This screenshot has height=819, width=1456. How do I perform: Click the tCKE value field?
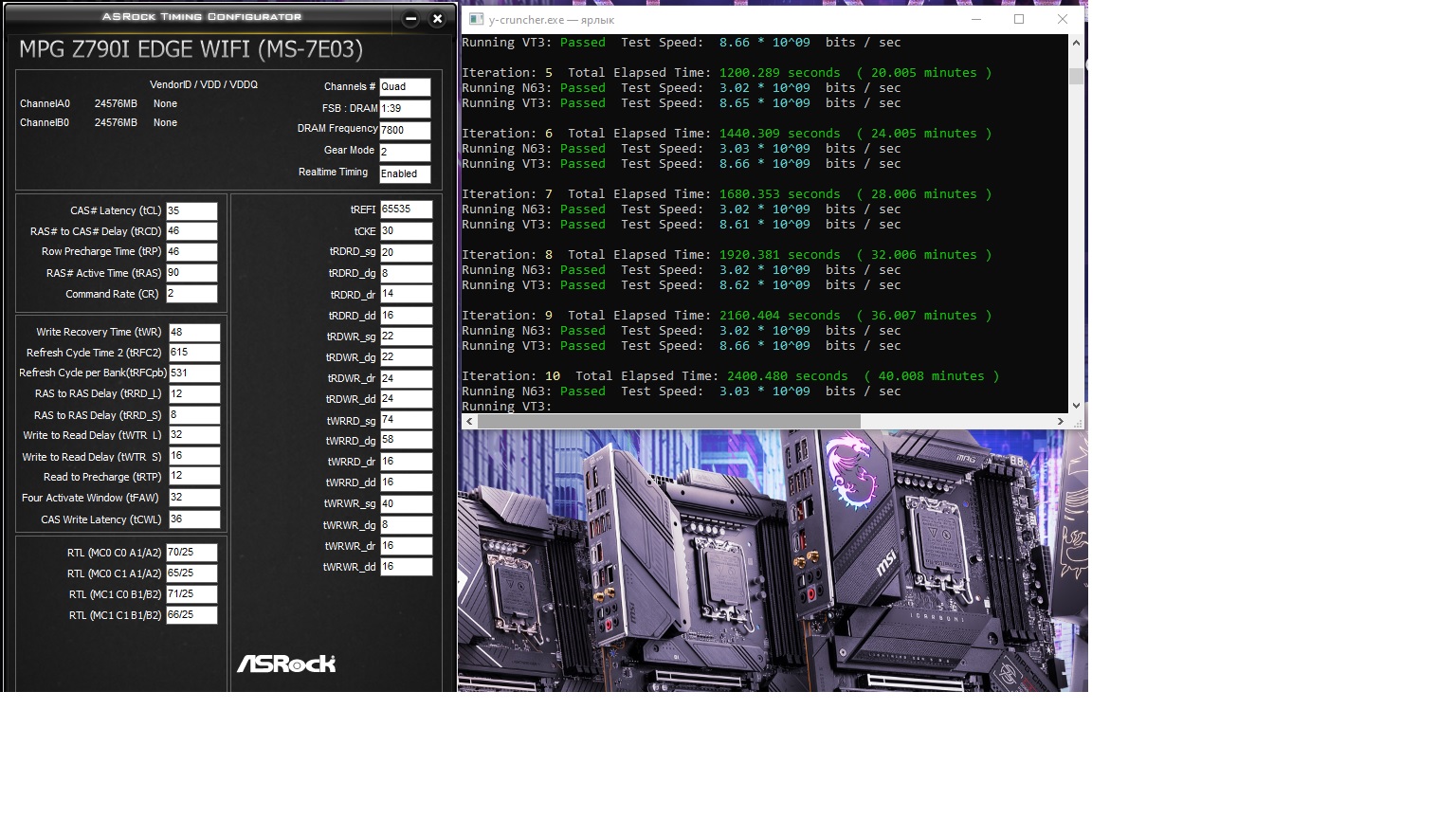point(407,231)
